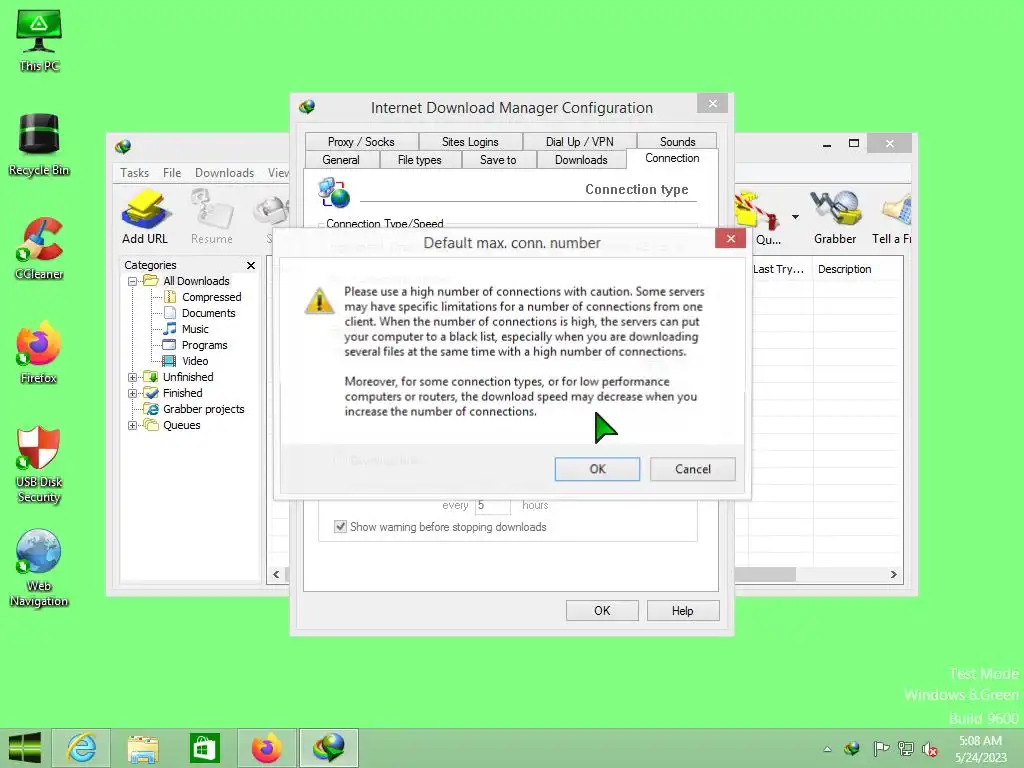Viewport: 1024px width, 768px height.
Task: Select the Compressed category
Action: tap(211, 297)
